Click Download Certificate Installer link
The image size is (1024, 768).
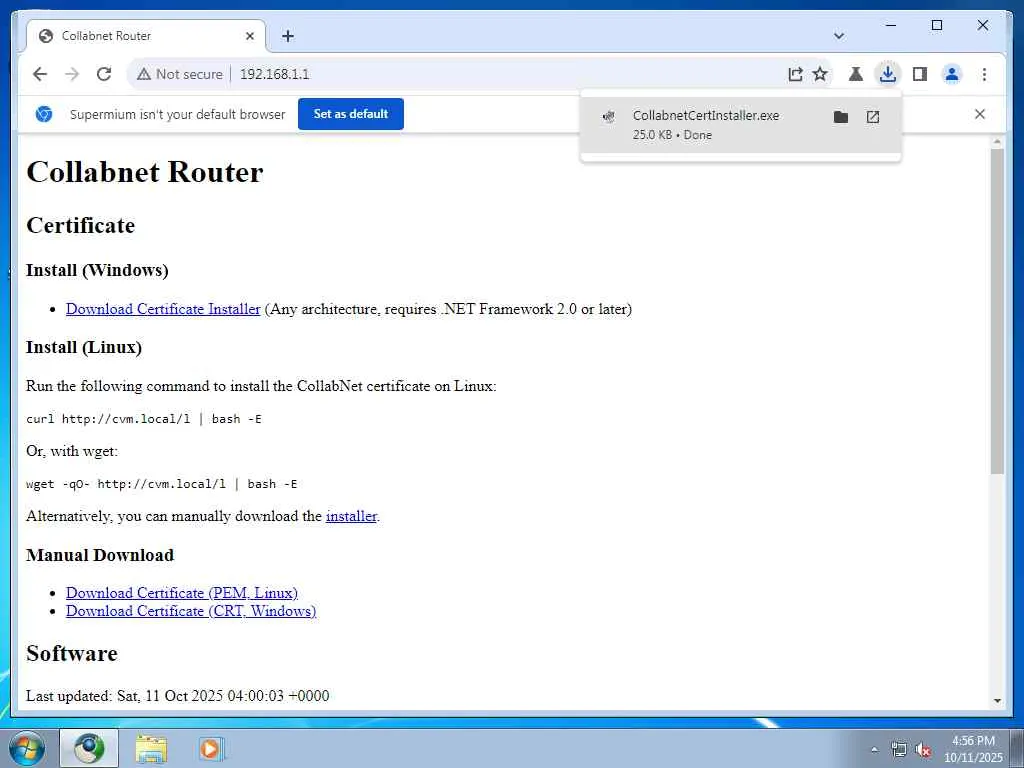click(x=163, y=309)
